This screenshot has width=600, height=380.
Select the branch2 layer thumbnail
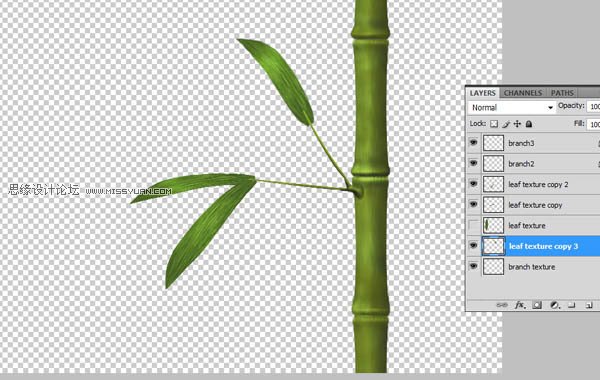[493, 164]
